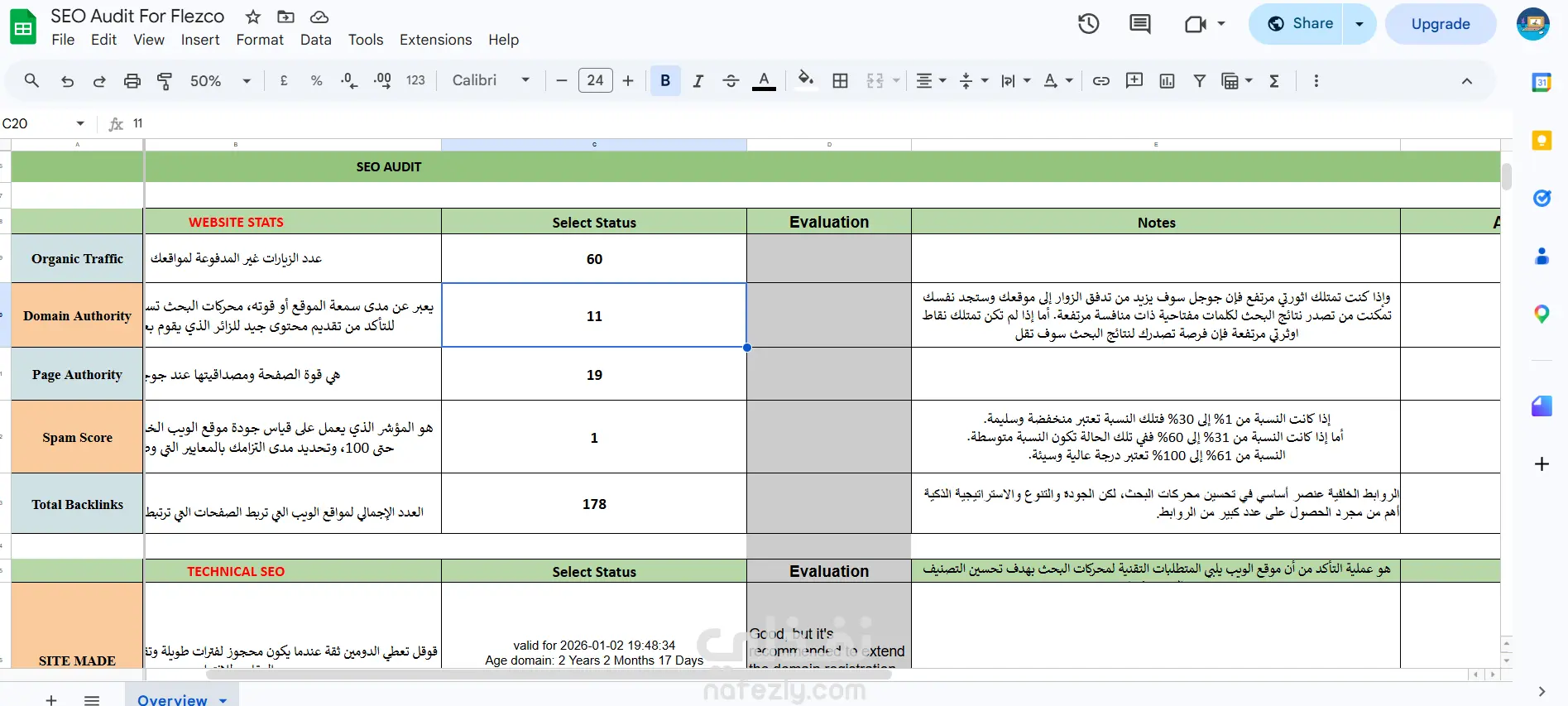Open the search menus magnifier icon
Image resolution: width=1568 pixels, height=706 pixels.
31,80
